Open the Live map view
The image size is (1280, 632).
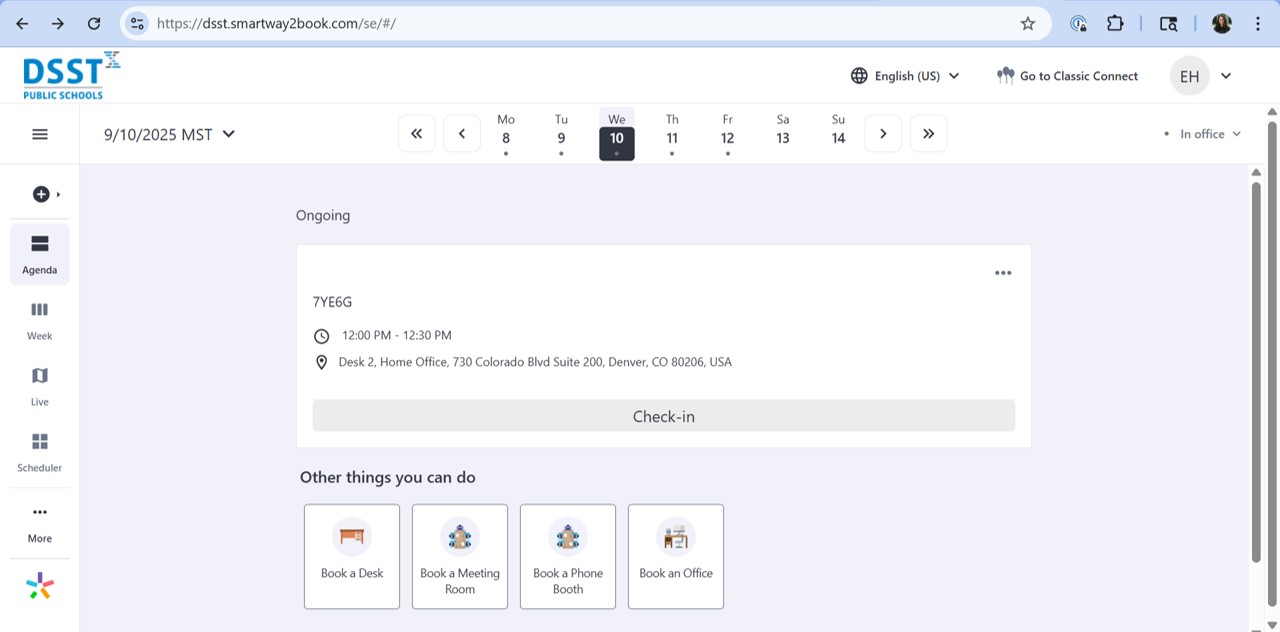[40, 386]
